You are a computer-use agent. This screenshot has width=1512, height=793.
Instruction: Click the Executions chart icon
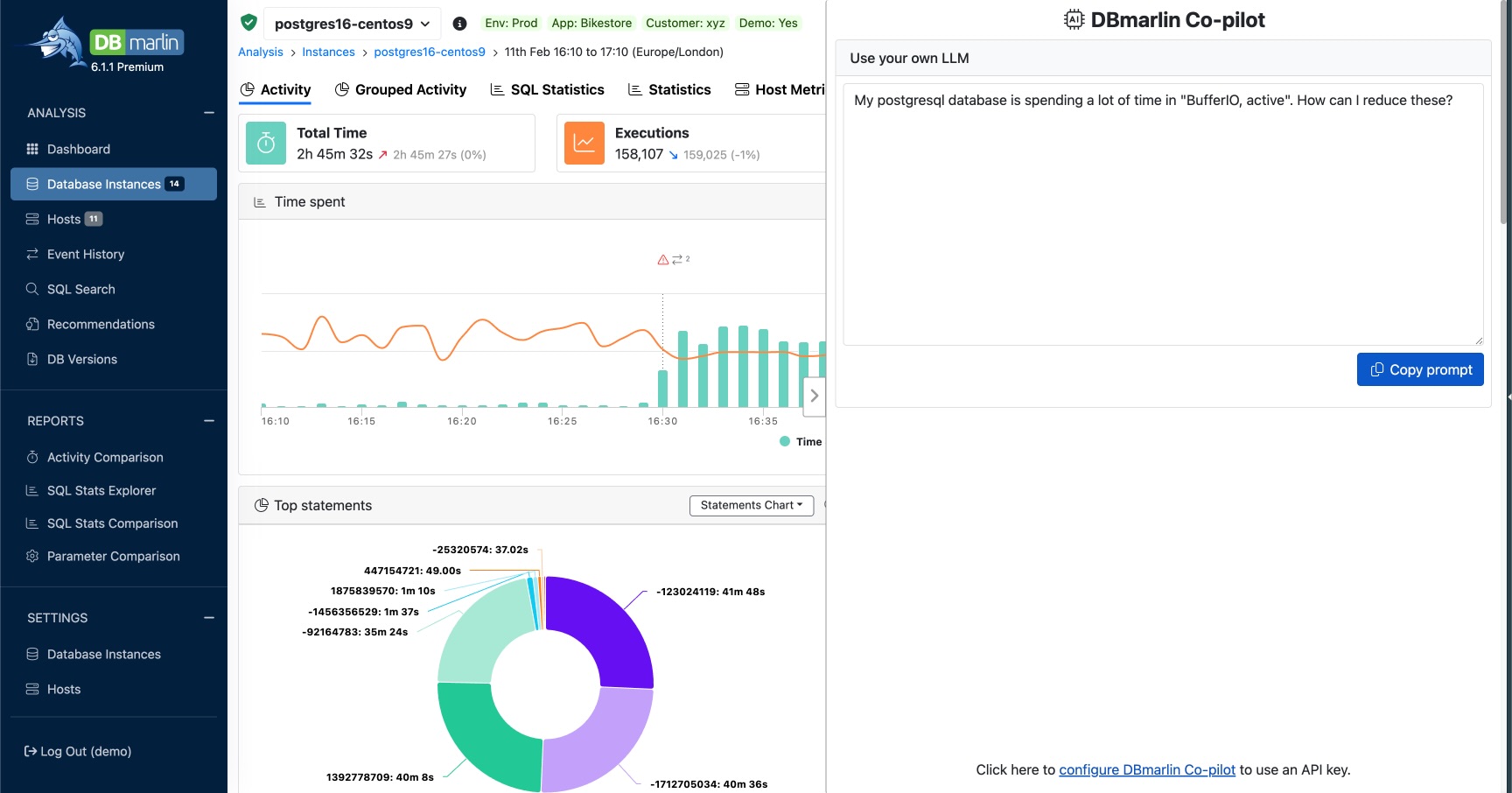tap(584, 144)
